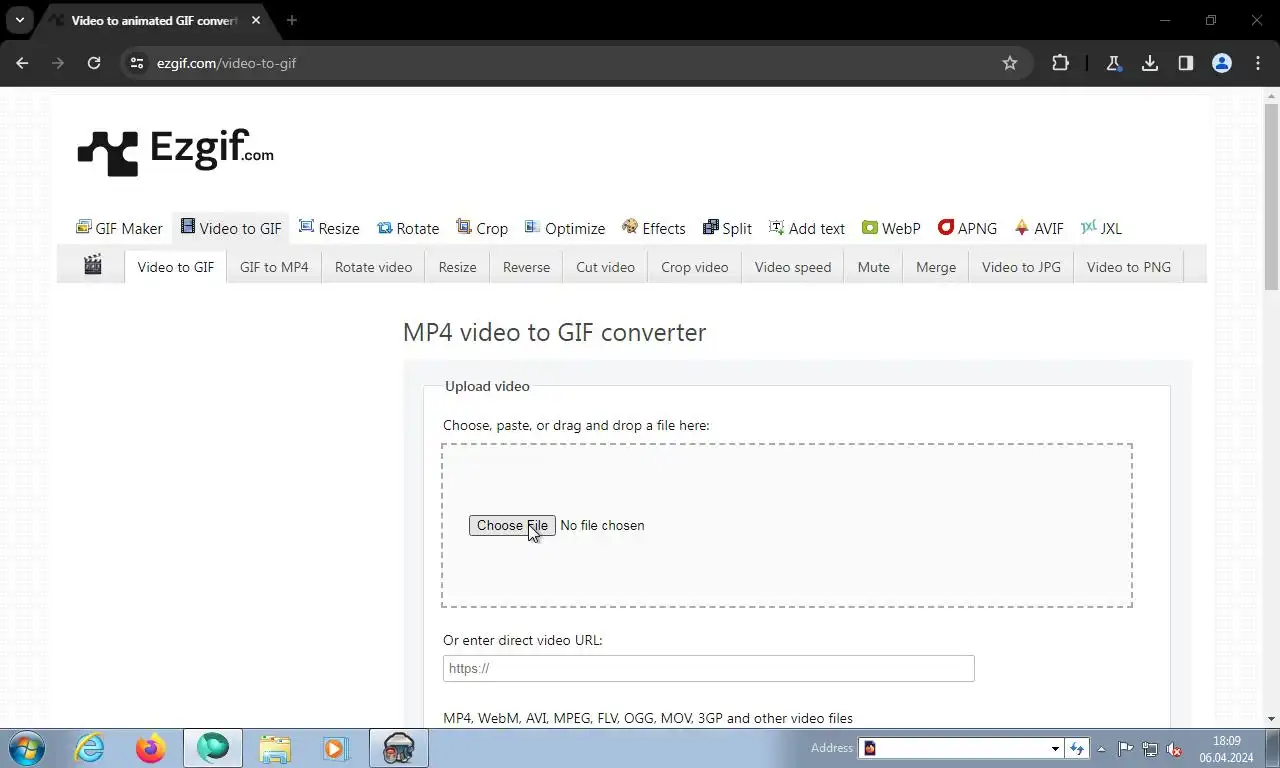Switch to the Rotate video tab
This screenshot has height=768, width=1280.
373,267
